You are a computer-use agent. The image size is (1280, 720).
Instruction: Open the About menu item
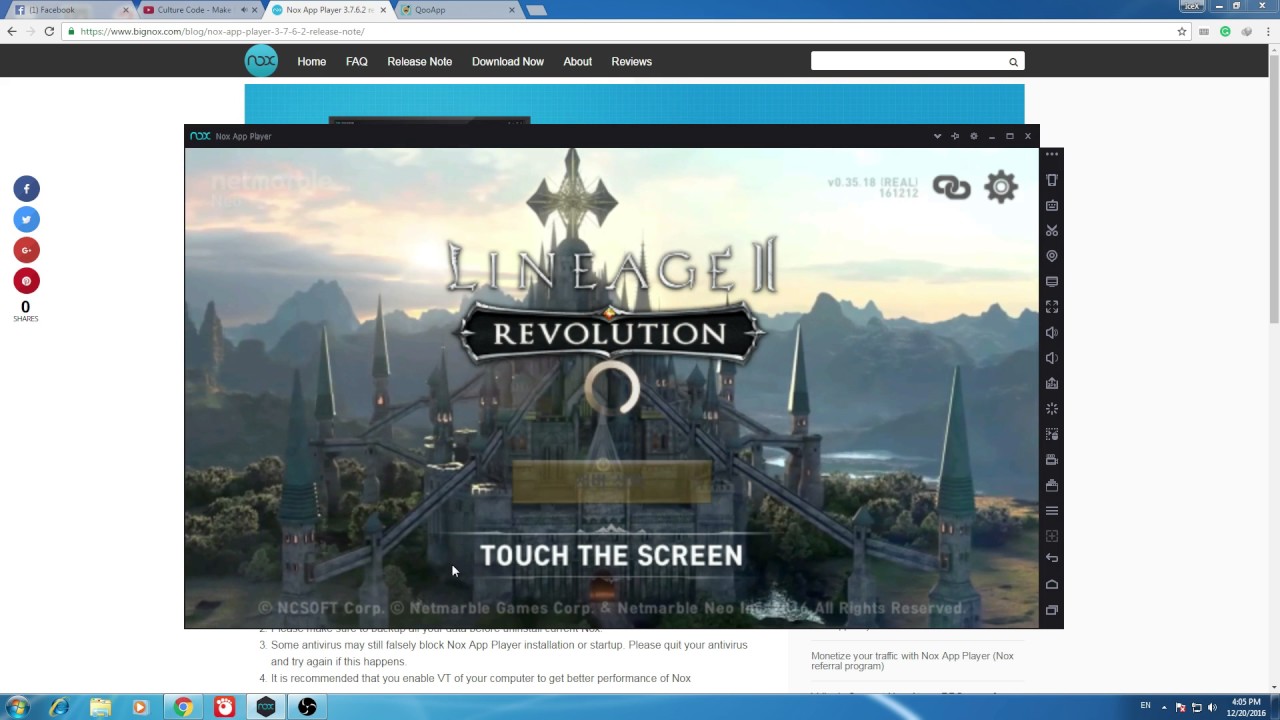[x=577, y=61]
